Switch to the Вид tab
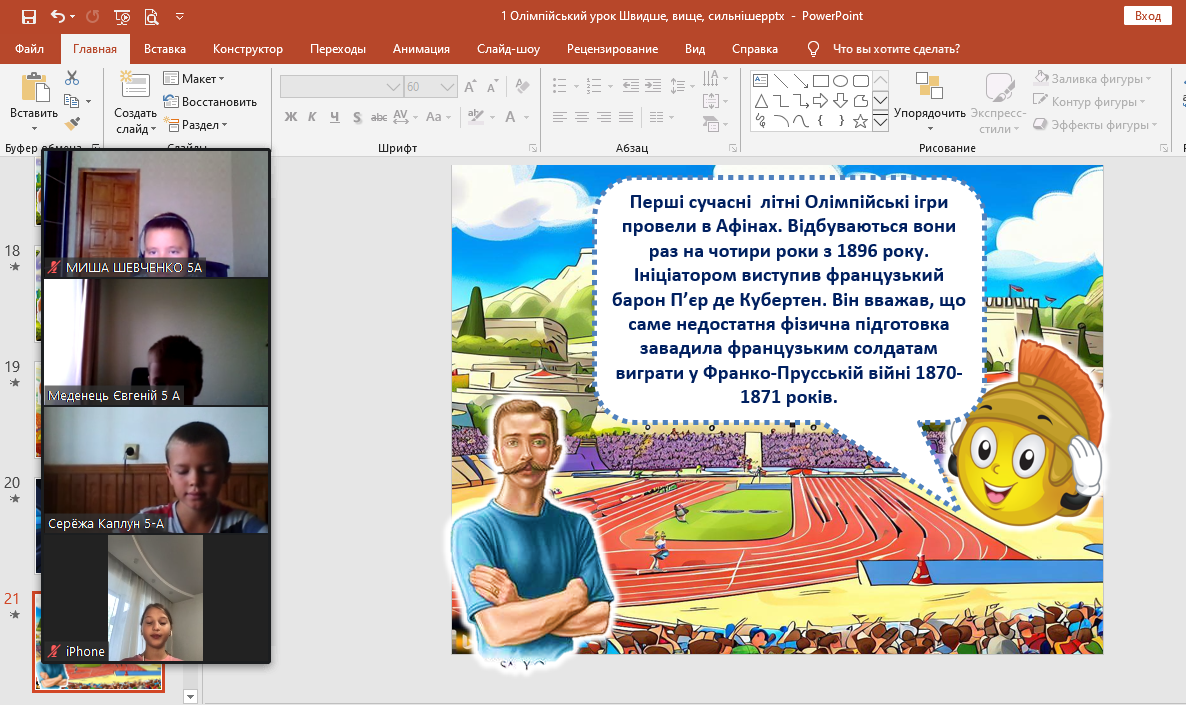The width and height of the screenshot is (1186, 705). tap(695, 49)
